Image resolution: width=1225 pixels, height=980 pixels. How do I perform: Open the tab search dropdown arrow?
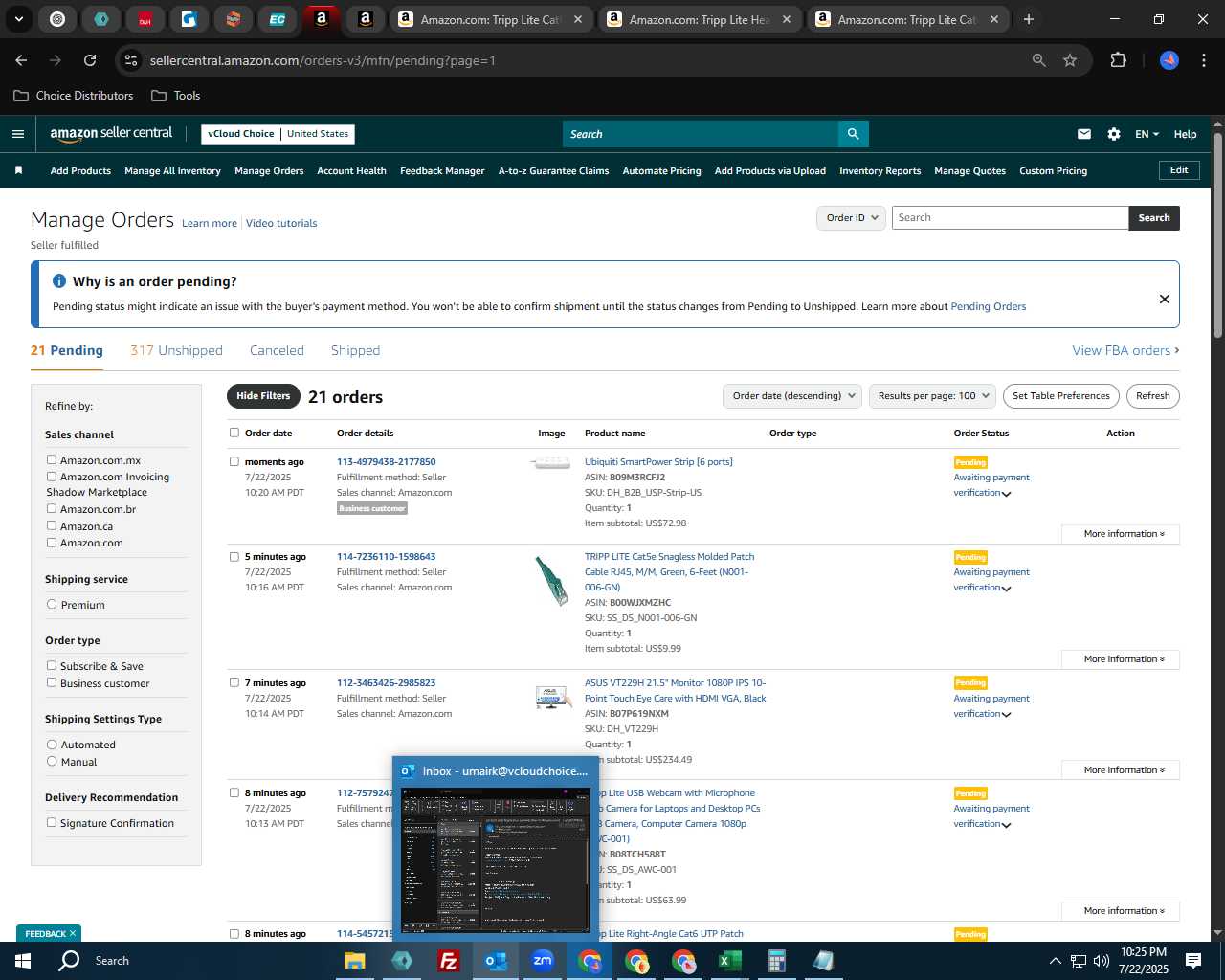18,19
